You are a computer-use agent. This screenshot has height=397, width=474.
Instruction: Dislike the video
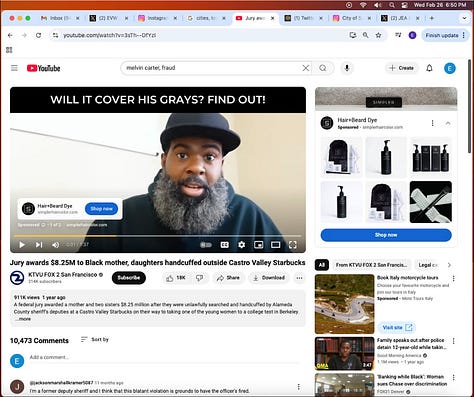199,278
